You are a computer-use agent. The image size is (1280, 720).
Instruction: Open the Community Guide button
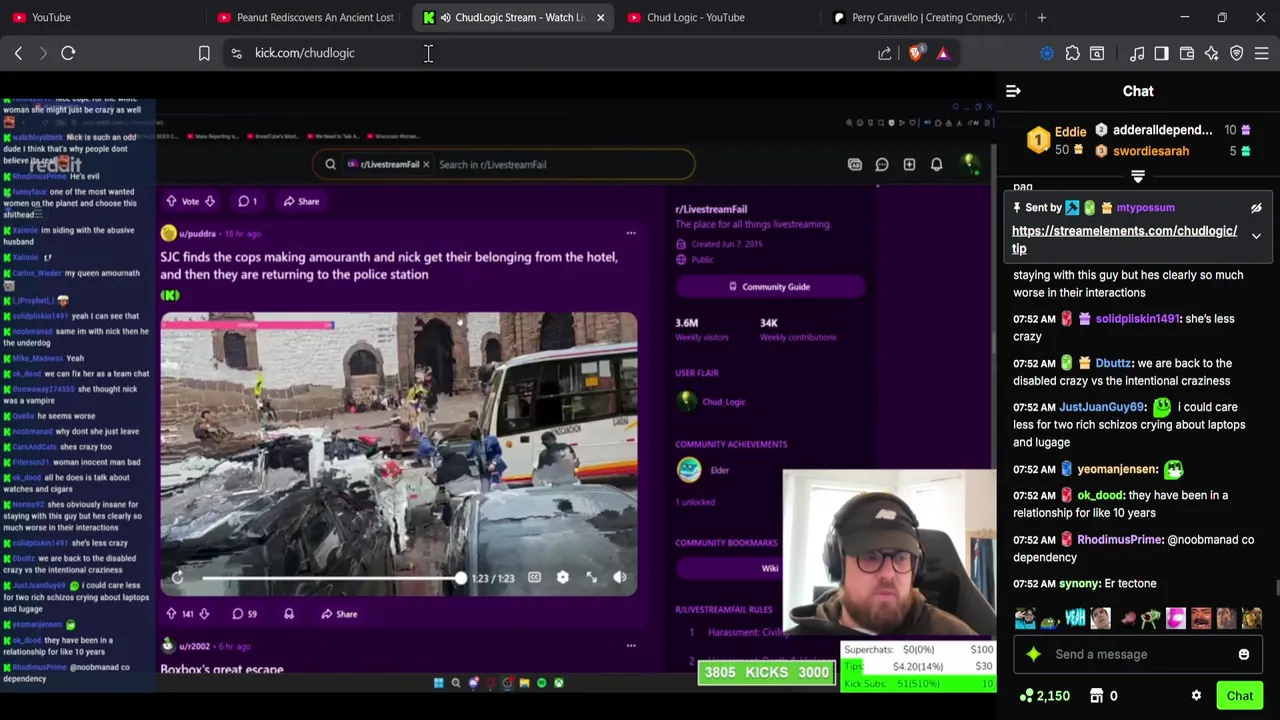[x=769, y=287]
